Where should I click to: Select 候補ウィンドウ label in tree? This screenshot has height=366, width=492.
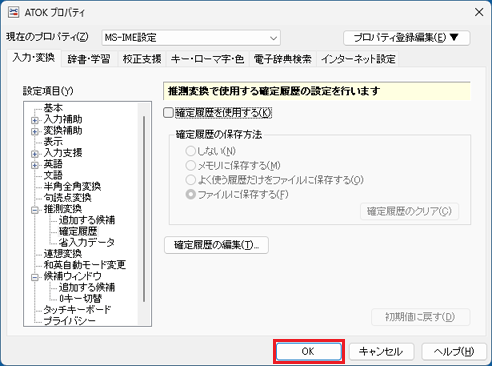coord(72,276)
